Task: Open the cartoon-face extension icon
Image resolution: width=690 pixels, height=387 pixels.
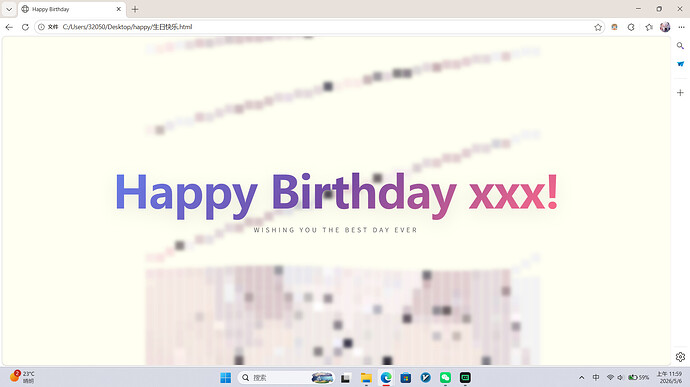Action: coord(614,27)
